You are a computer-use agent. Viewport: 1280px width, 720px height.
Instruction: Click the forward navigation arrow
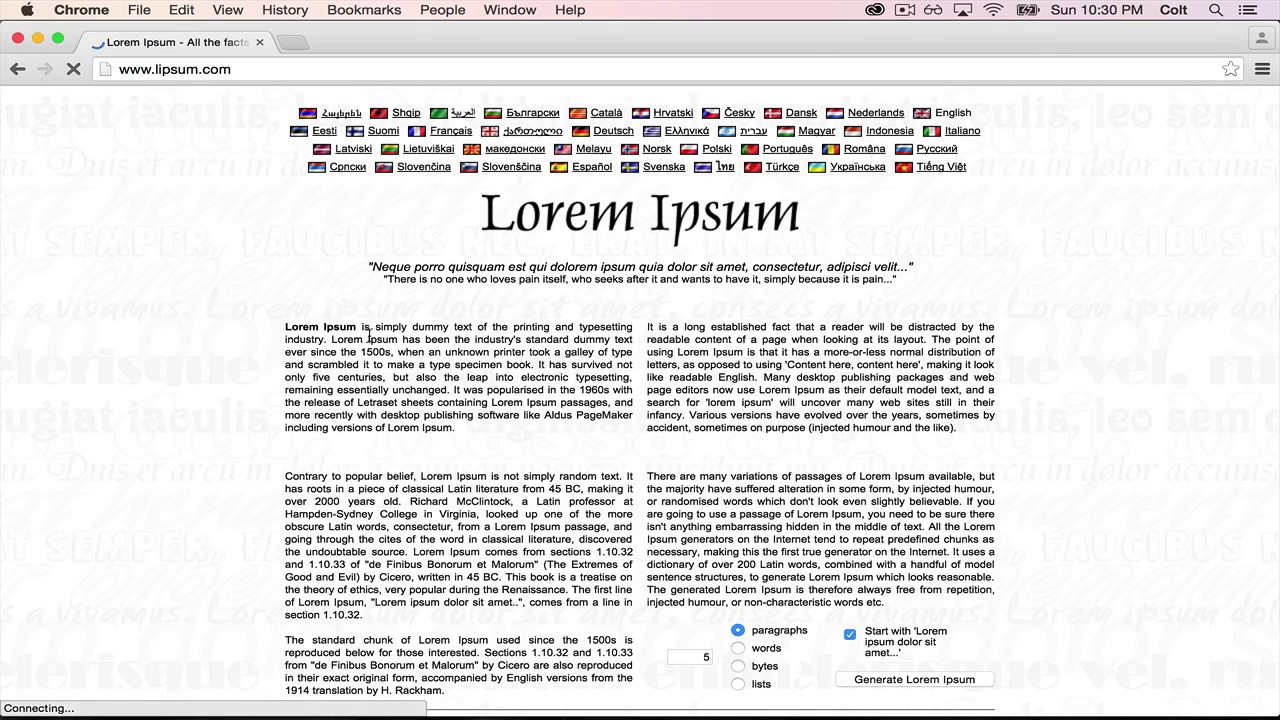[x=44, y=69]
